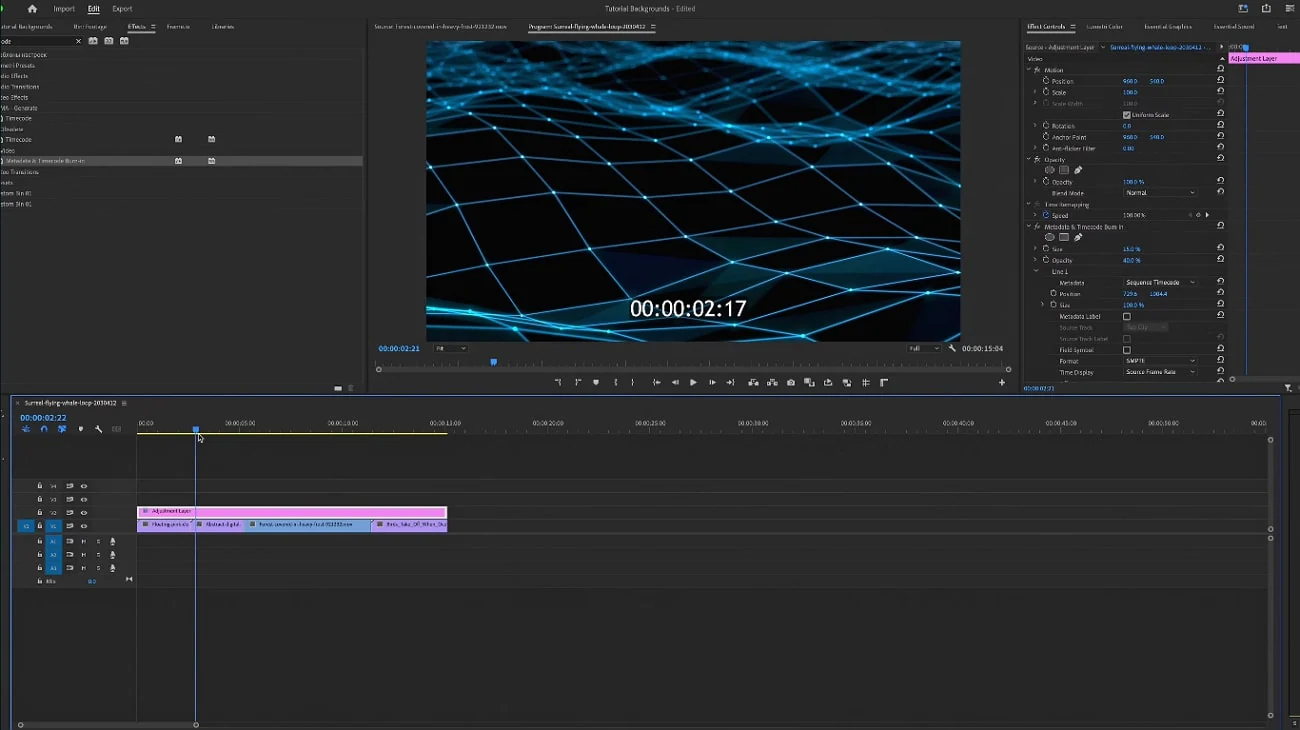The image size is (1300, 730).
Task: Toggle nest sequence insert mode in timeline
Action: point(26,429)
